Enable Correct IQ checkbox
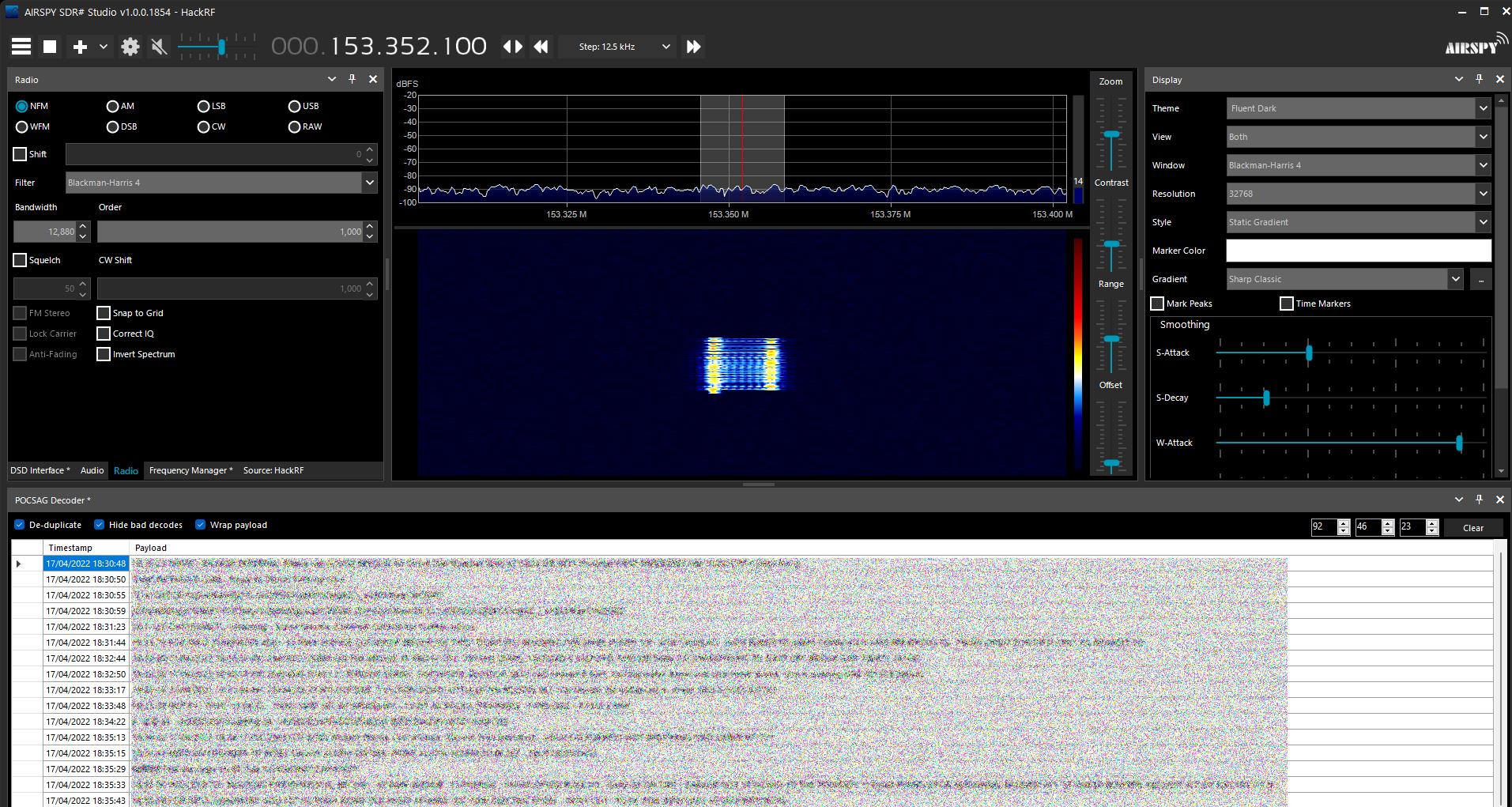 click(103, 334)
